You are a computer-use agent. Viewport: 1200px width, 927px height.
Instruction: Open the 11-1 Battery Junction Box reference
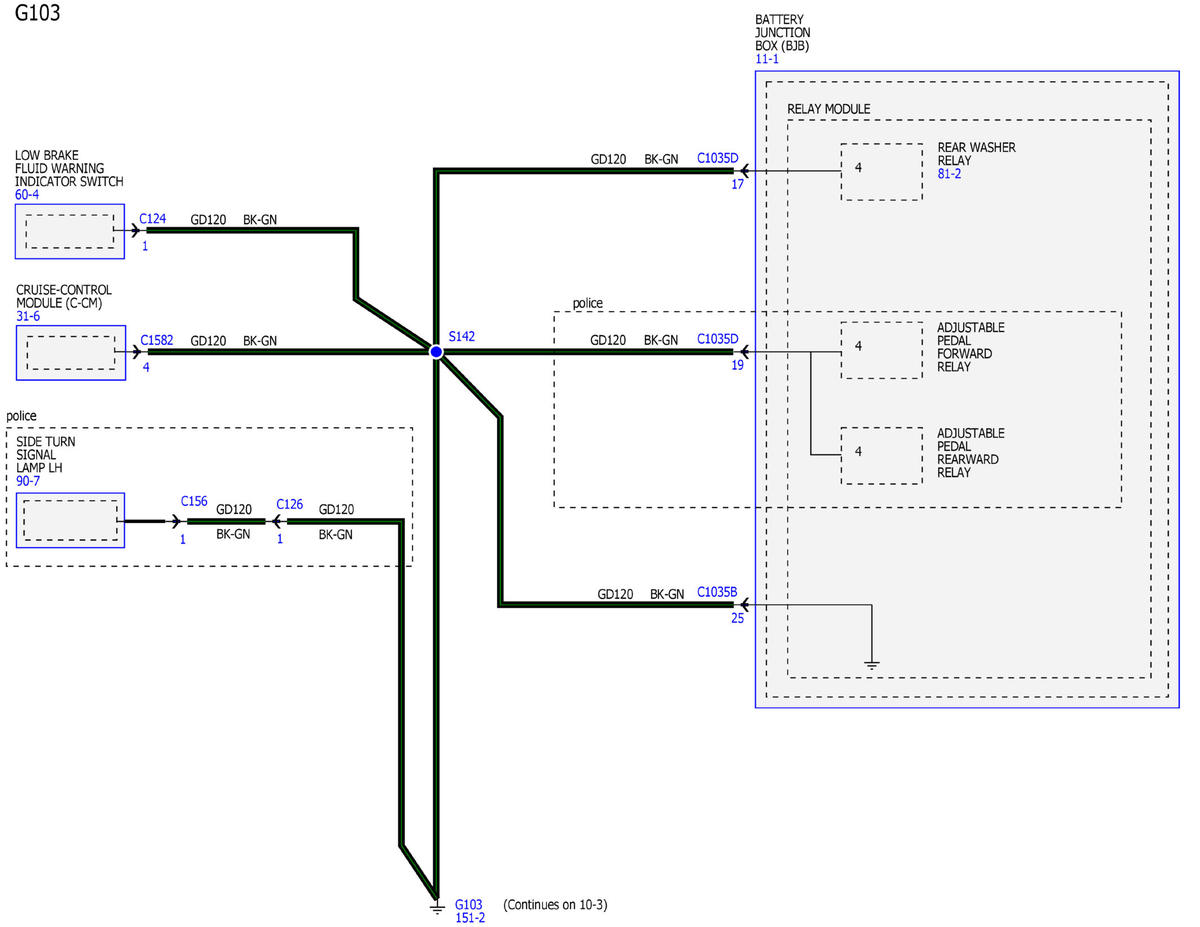click(767, 60)
